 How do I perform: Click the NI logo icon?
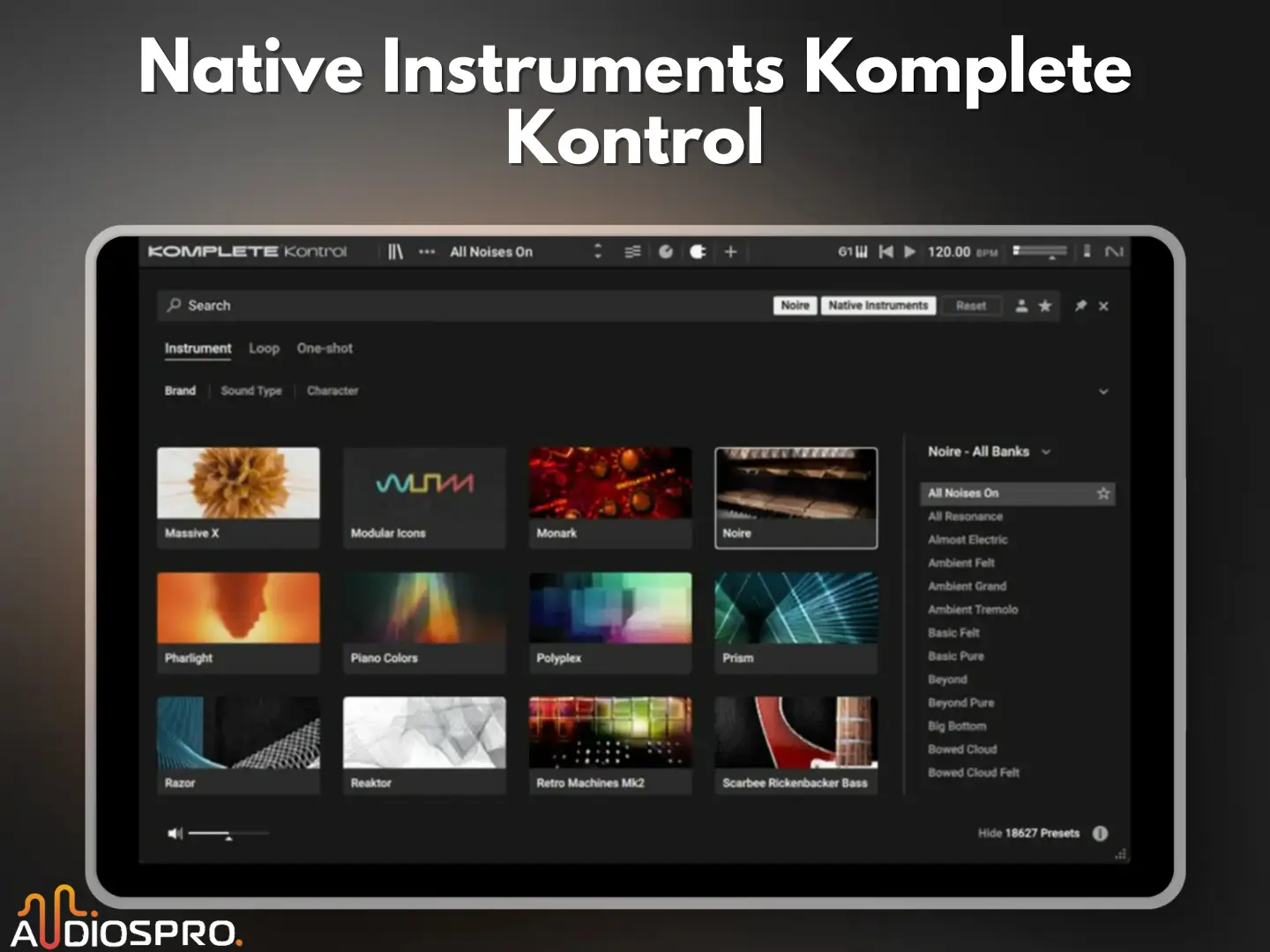click(x=1114, y=252)
